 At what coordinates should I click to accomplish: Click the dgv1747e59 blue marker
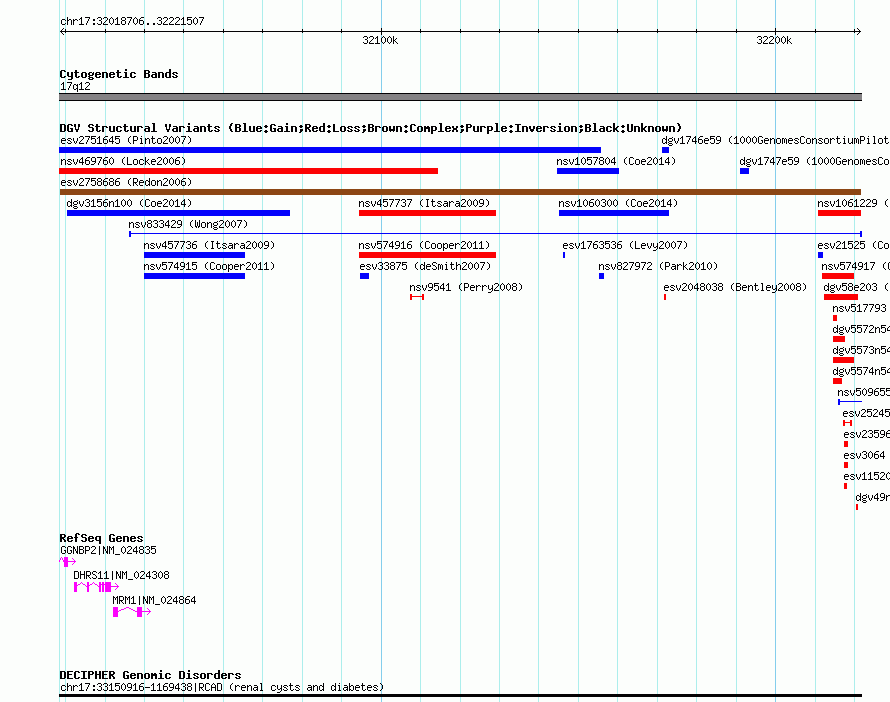tap(745, 171)
